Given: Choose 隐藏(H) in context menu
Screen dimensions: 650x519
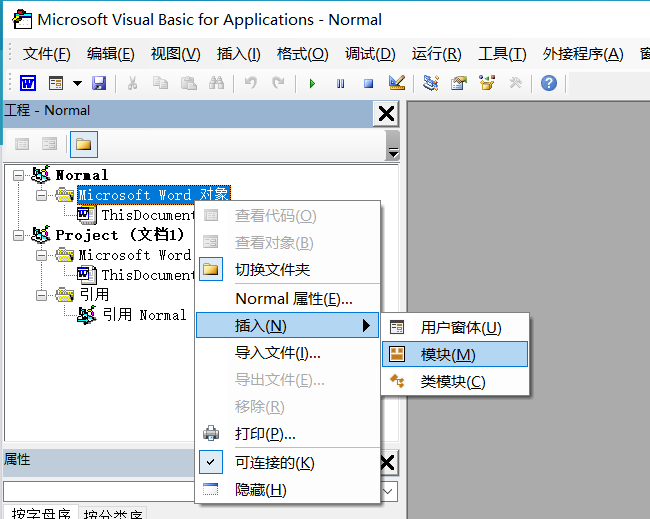Looking at the screenshot, I should pyautogui.click(x=288, y=490).
